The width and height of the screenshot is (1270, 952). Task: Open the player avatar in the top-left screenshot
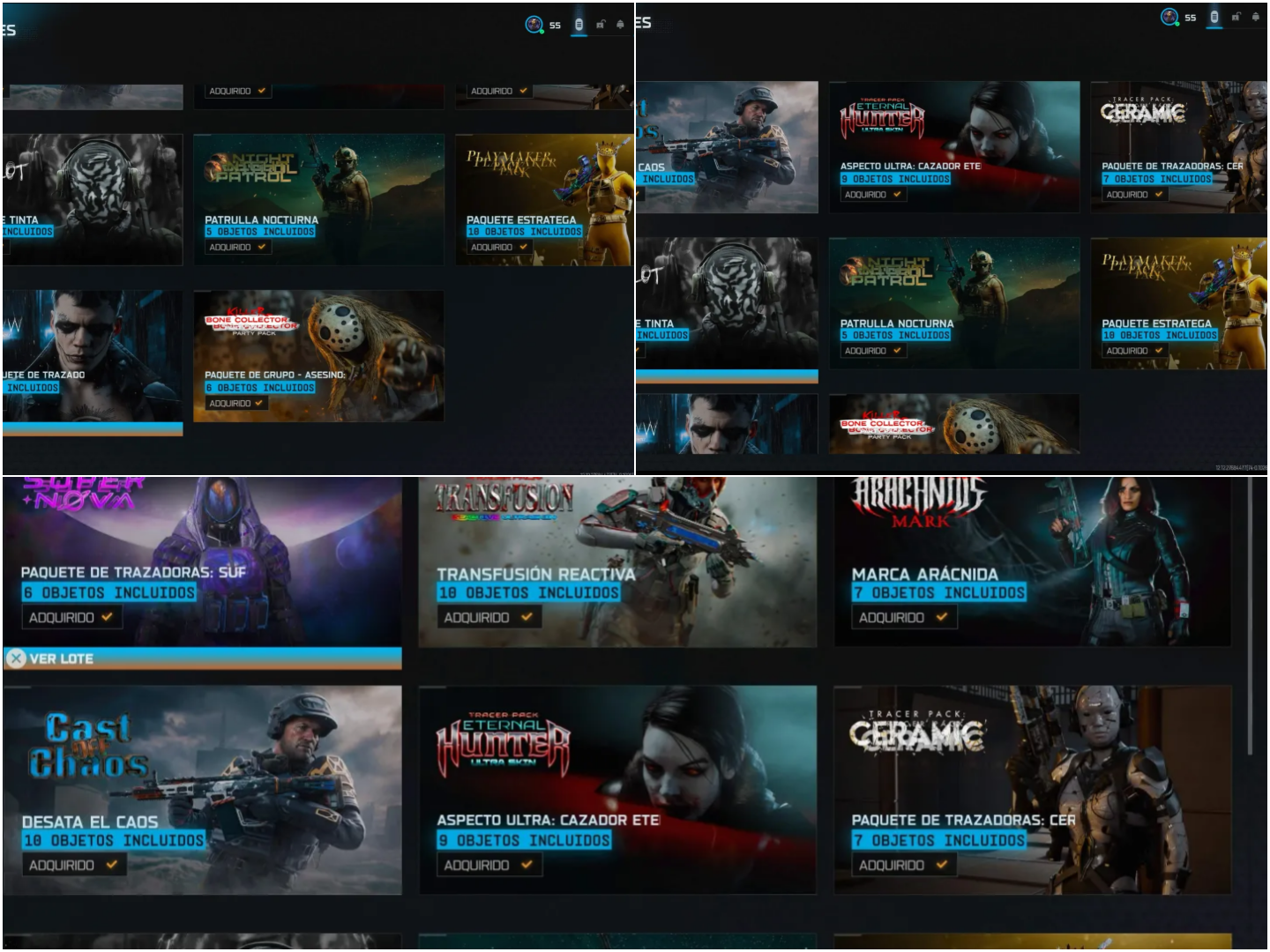[534, 25]
